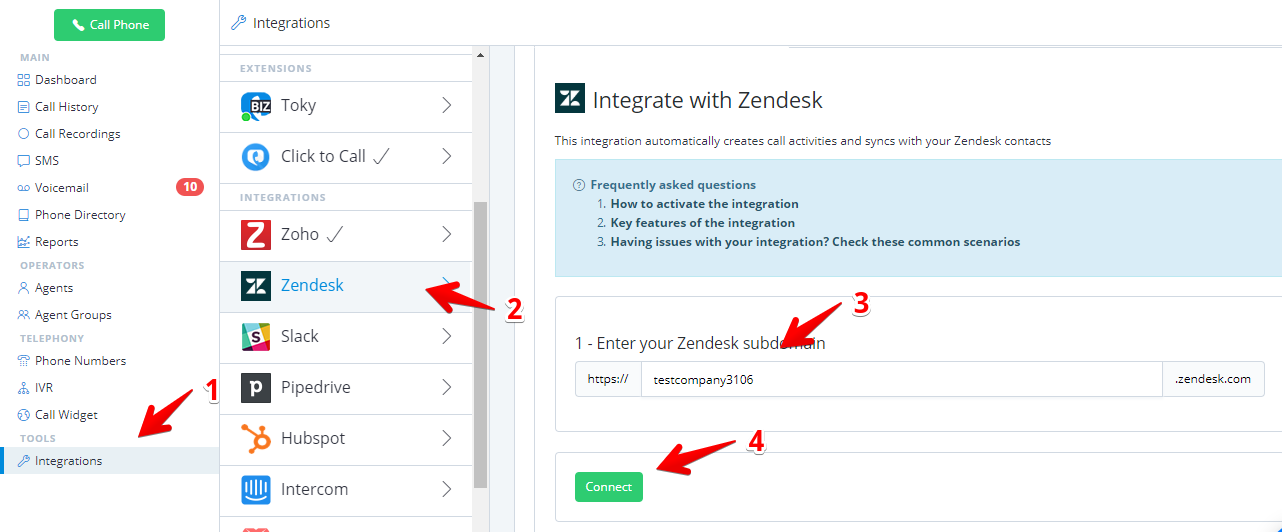
Task: Click the Call Phone button
Action: click(x=109, y=25)
